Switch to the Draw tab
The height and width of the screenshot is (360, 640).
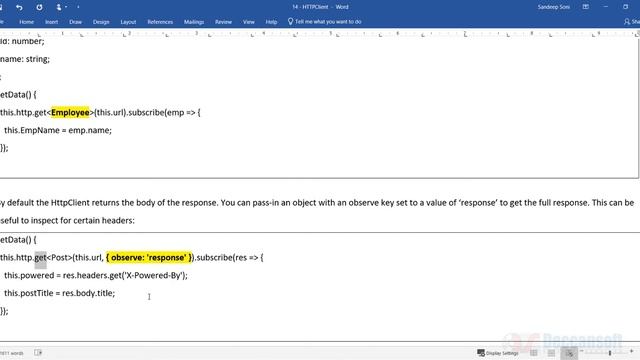point(76,22)
